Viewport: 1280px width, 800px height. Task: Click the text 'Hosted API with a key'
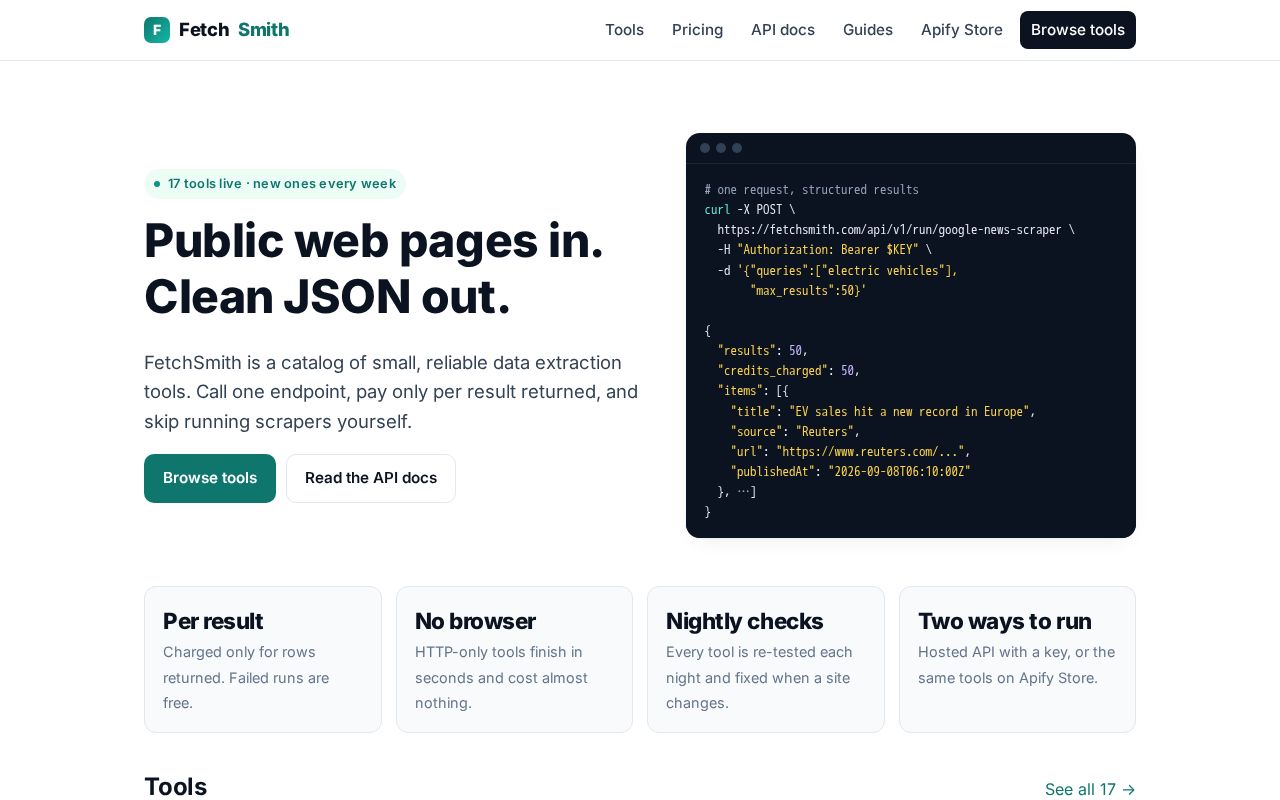pyautogui.click(x=1016, y=664)
